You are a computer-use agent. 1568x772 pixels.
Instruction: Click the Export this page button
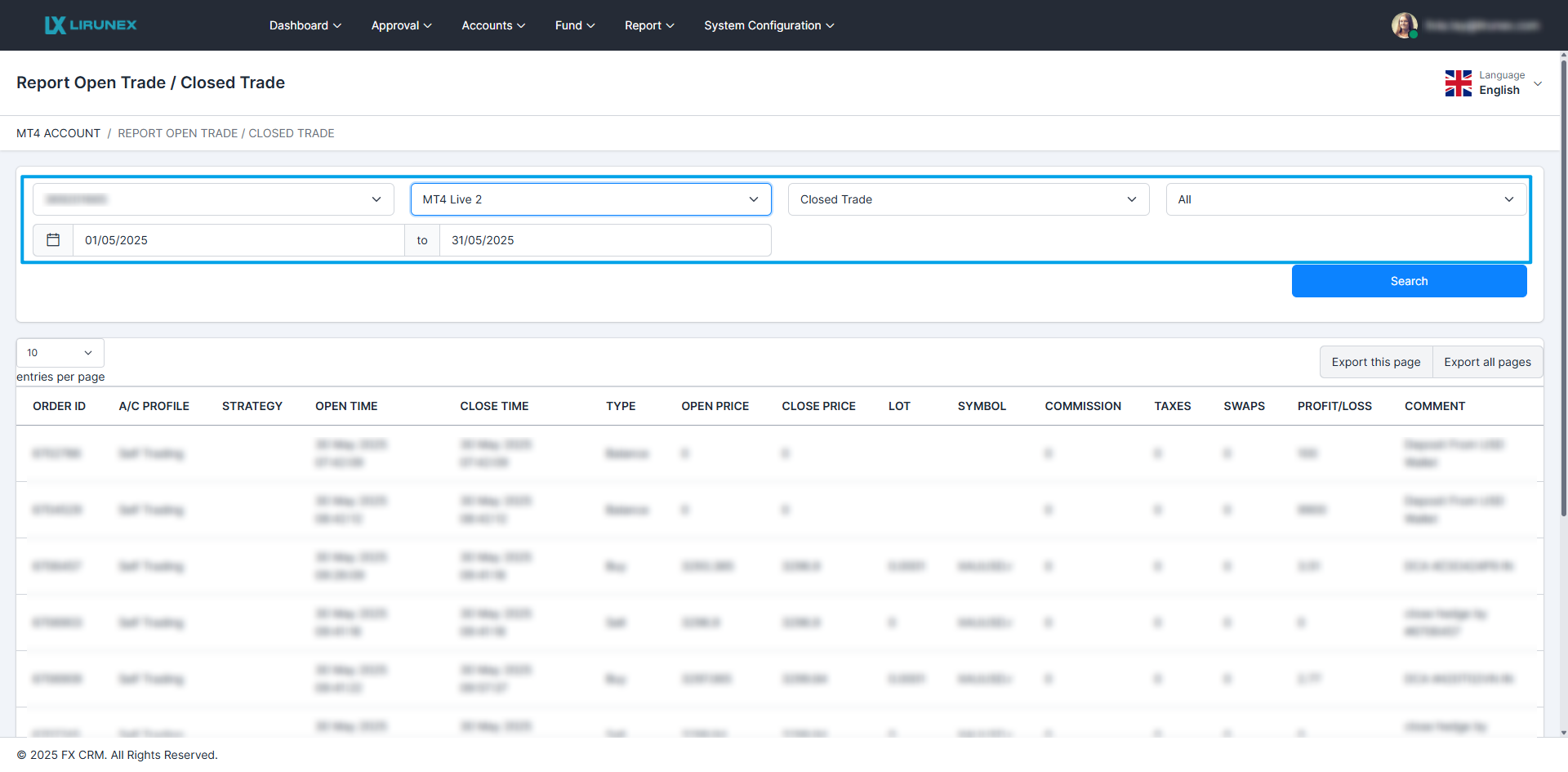click(x=1375, y=362)
